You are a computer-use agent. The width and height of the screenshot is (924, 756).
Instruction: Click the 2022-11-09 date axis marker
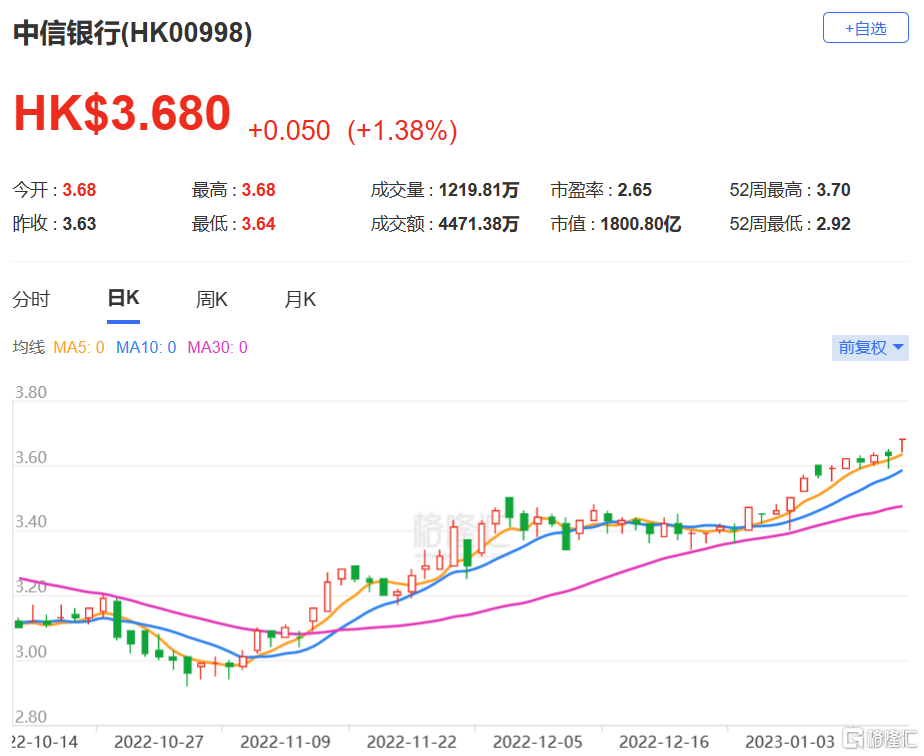[x=285, y=742]
